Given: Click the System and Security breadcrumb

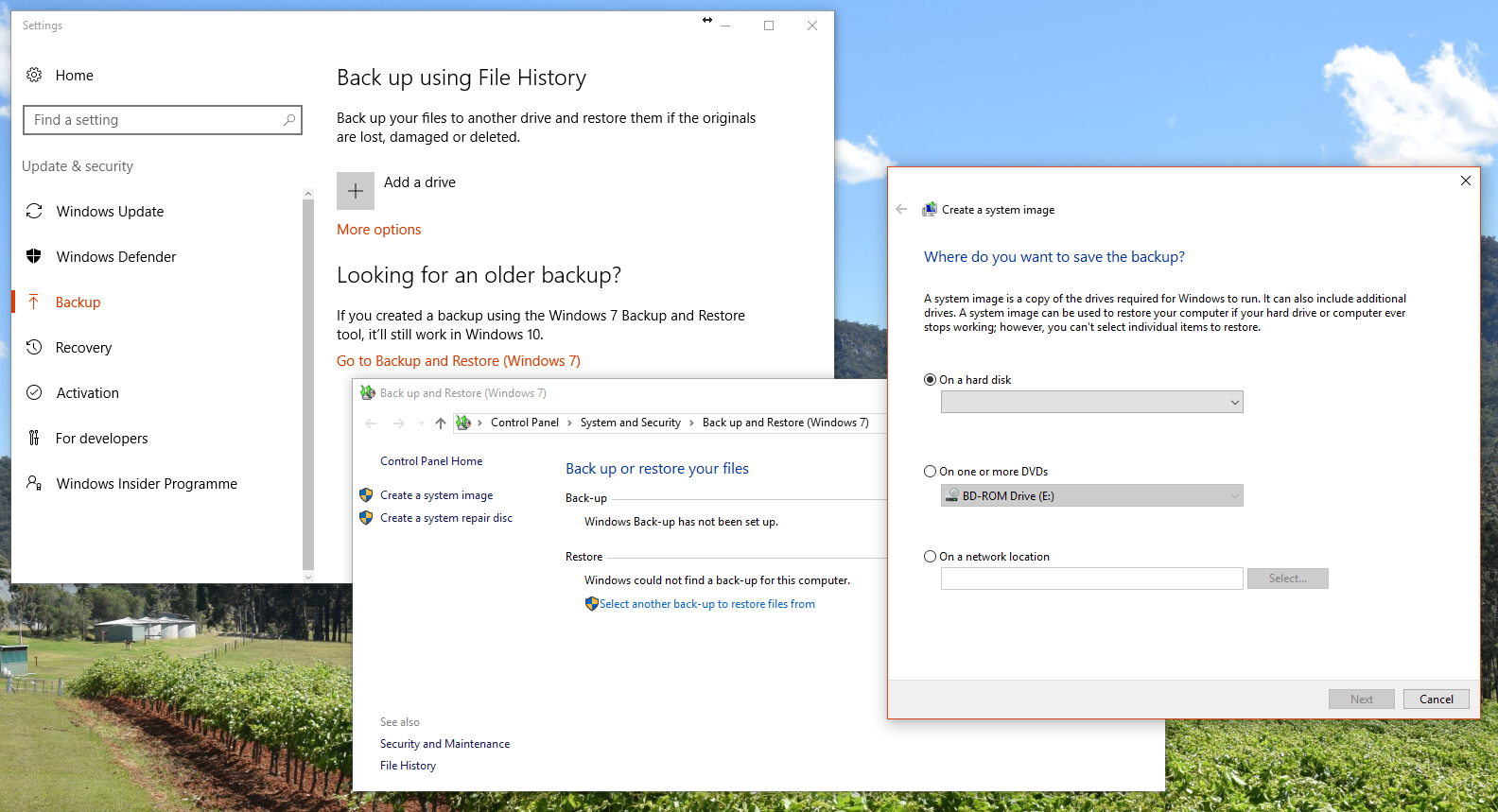Looking at the screenshot, I should 630,423.
